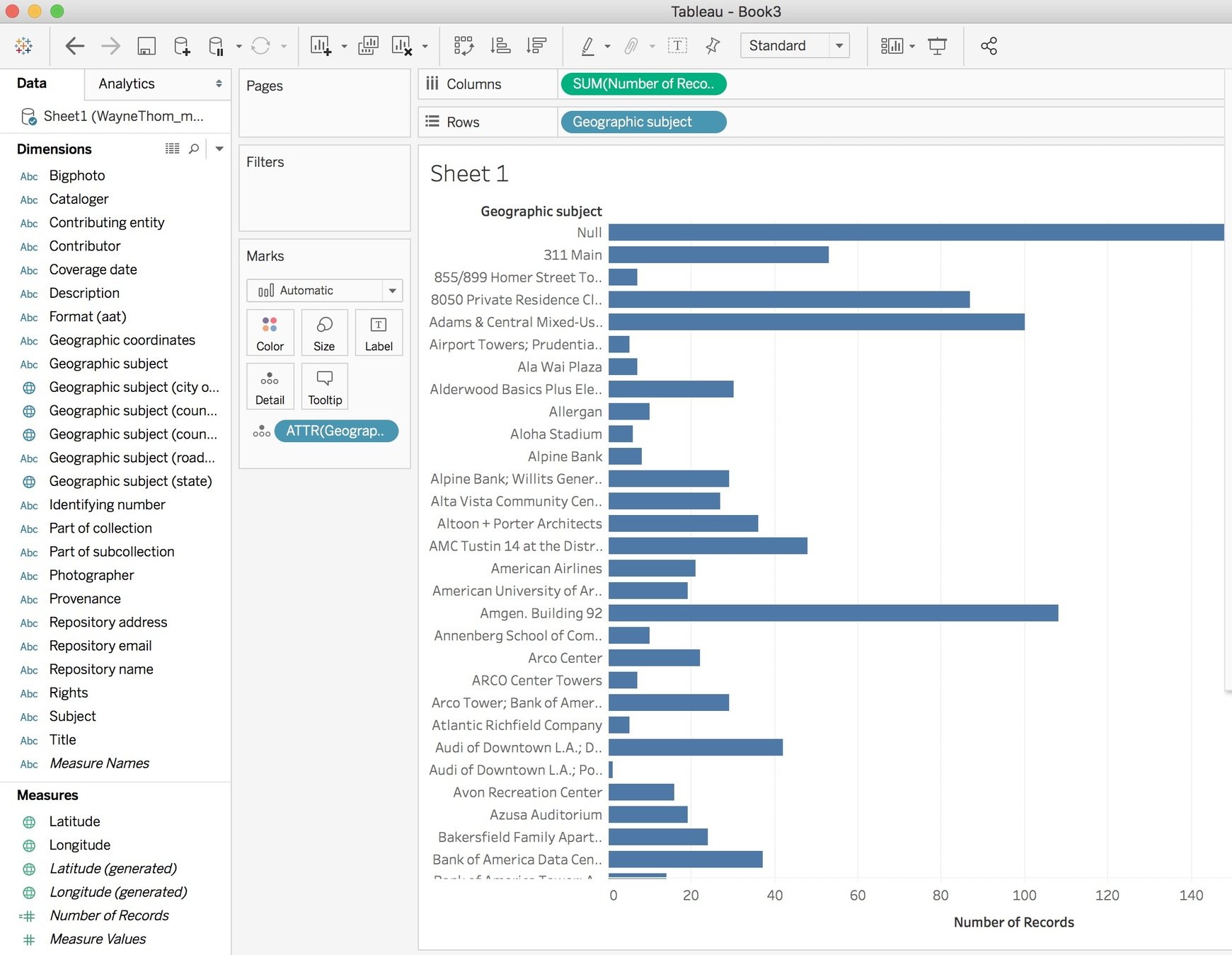Click SUM(Number of Records) pill in Columns
Screen dimensions: 1232x955
(643, 83)
